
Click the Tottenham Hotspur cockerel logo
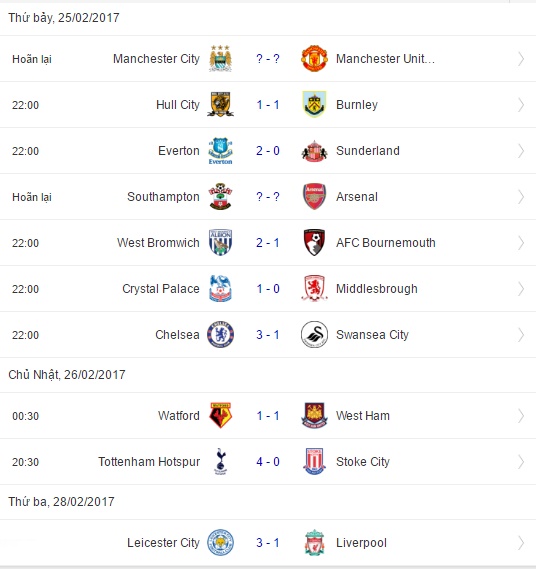(220, 462)
